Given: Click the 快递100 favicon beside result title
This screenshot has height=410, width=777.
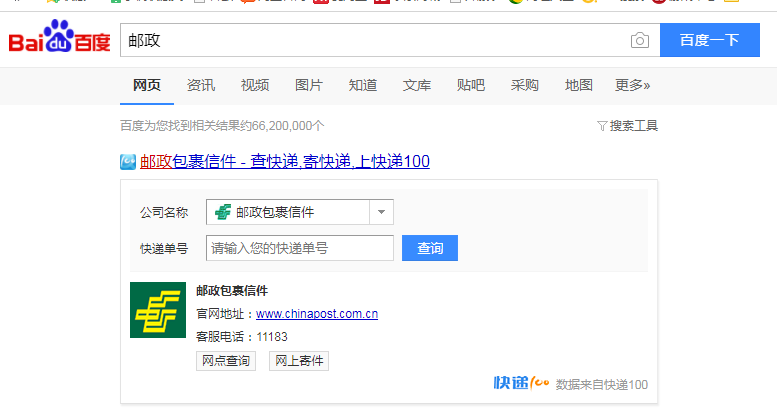Looking at the screenshot, I should (128, 162).
